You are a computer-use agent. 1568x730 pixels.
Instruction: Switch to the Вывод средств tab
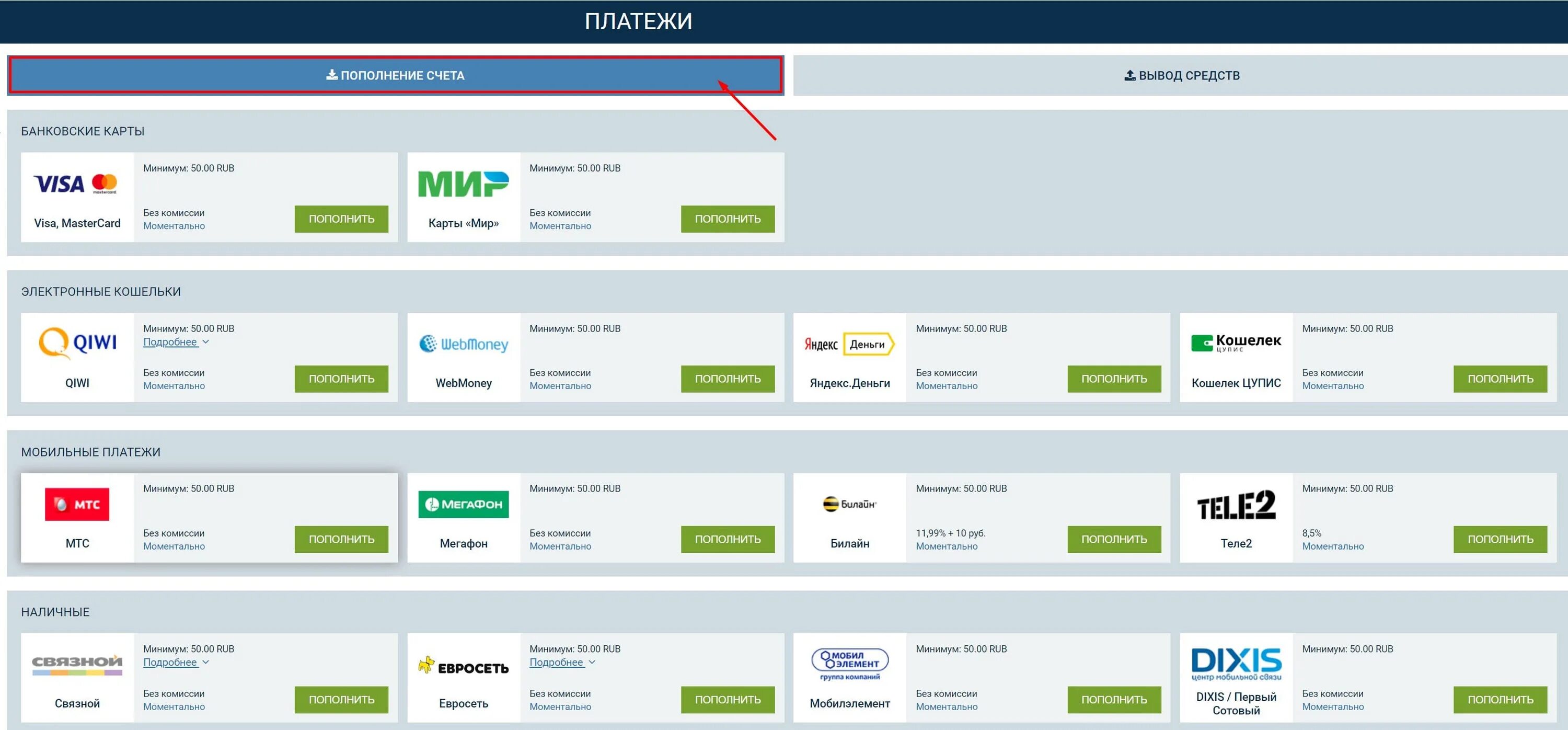click(x=1180, y=75)
